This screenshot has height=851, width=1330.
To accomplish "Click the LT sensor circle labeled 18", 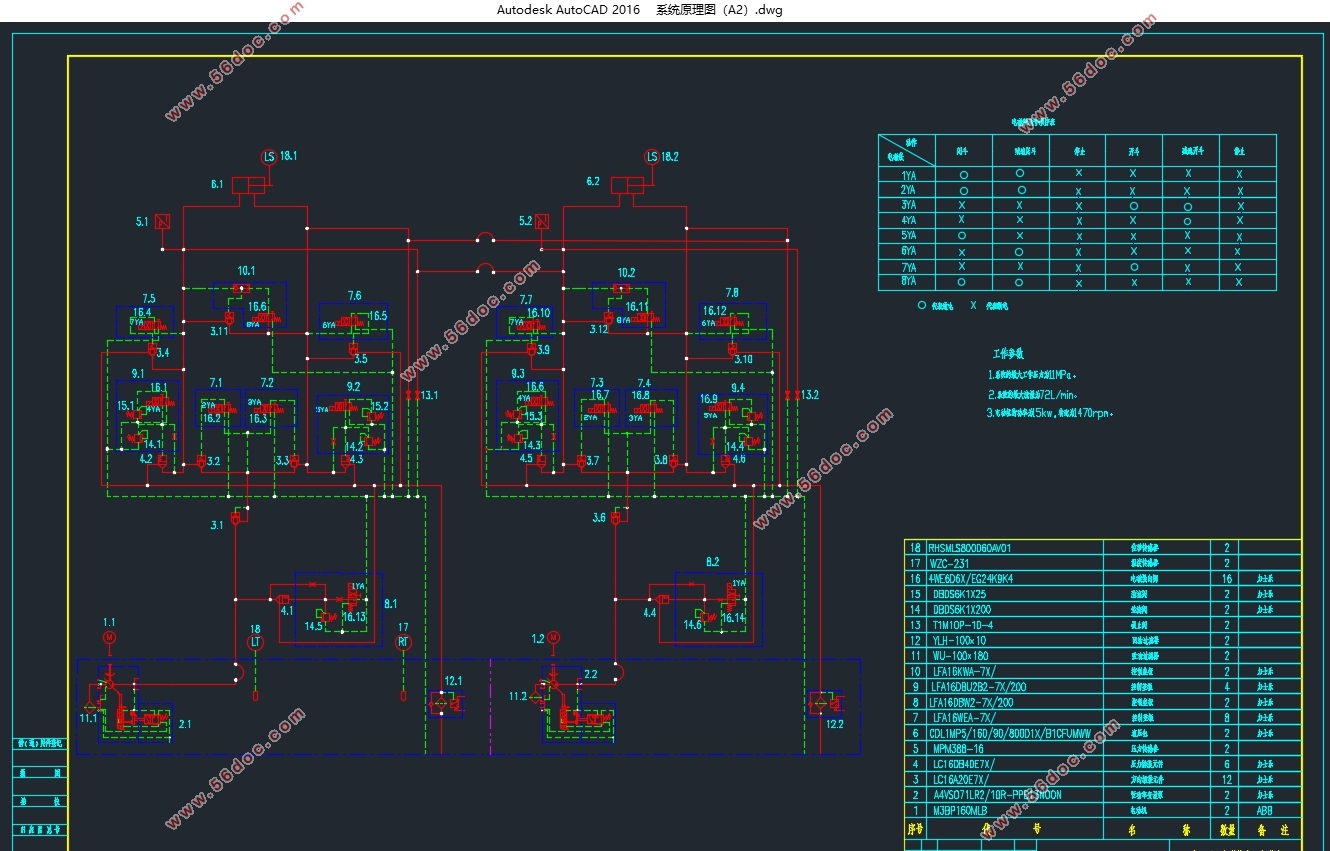I will (255, 642).
